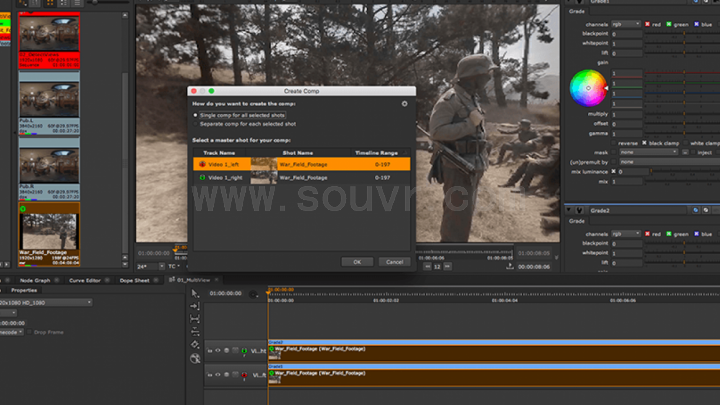This screenshot has width=720, height=405.
Task: Select the razor cut tool in timeline toolbar
Action: pyautogui.click(x=195, y=344)
